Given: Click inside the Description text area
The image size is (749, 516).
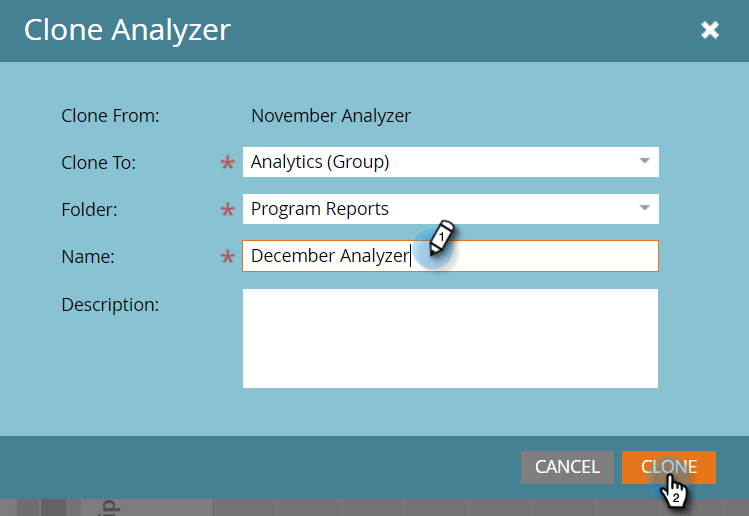Looking at the screenshot, I should tap(450, 338).
